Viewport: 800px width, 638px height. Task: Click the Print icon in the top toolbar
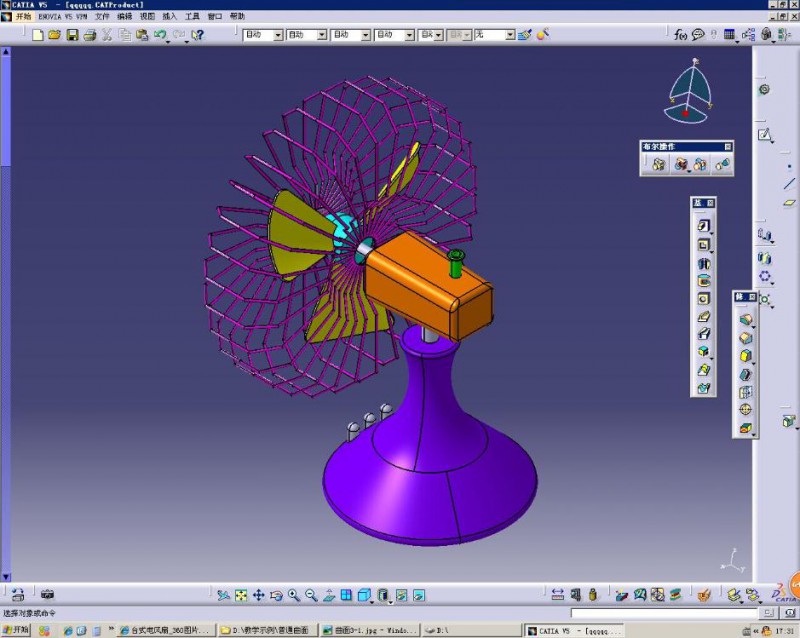click(89, 35)
